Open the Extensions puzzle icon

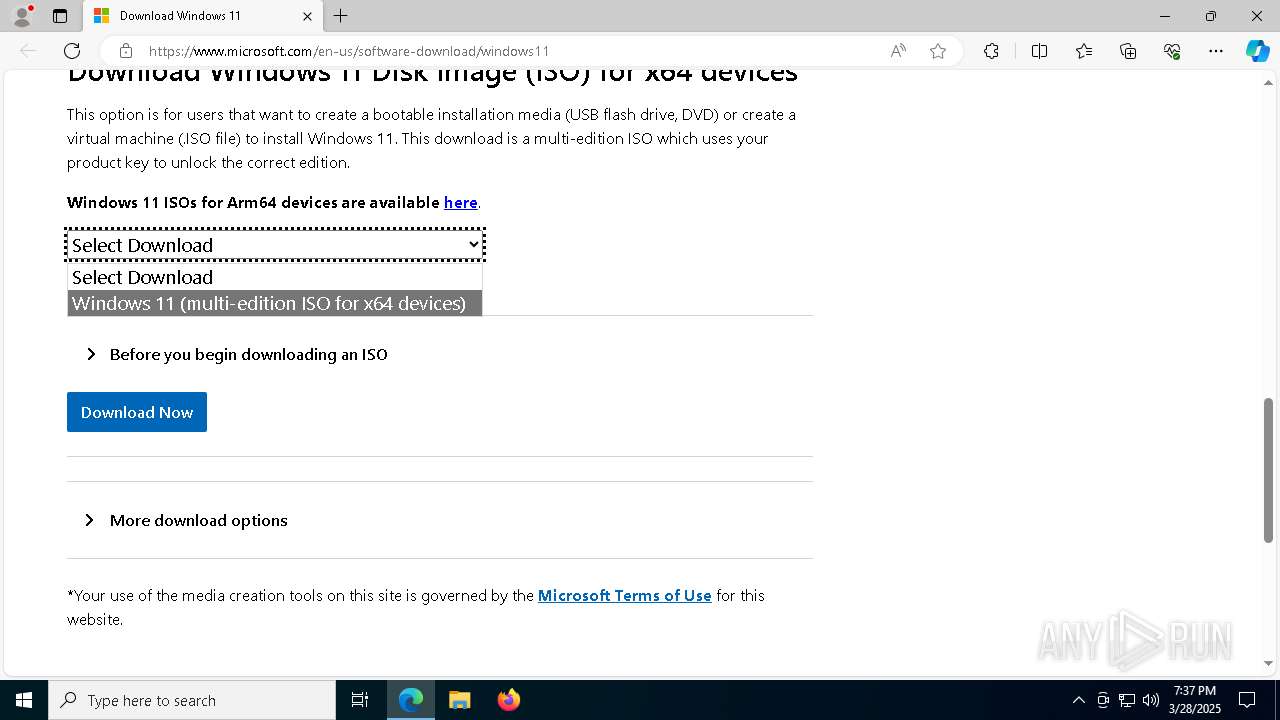[991, 51]
